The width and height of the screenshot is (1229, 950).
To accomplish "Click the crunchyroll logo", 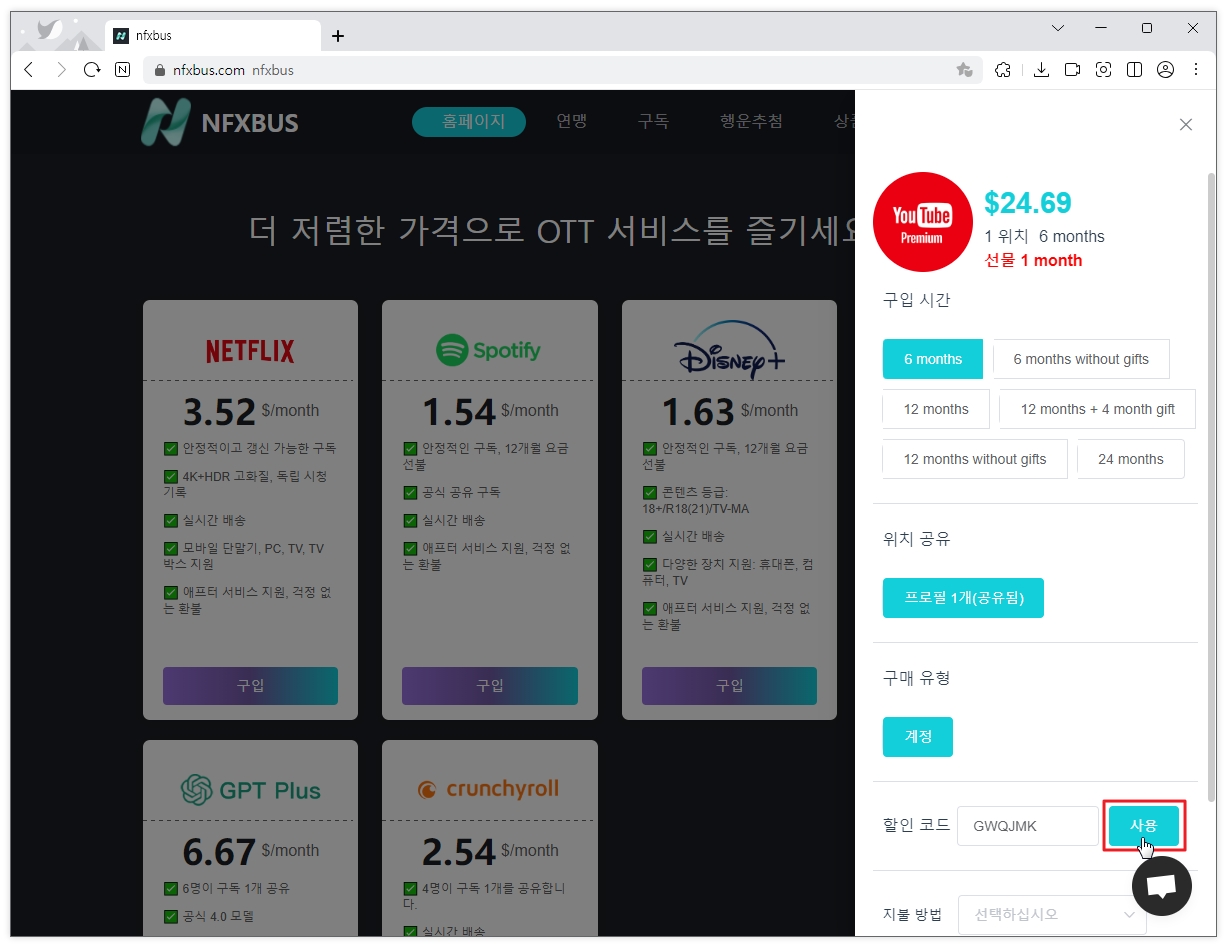I will pyautogui.click(x=488, y=789).
